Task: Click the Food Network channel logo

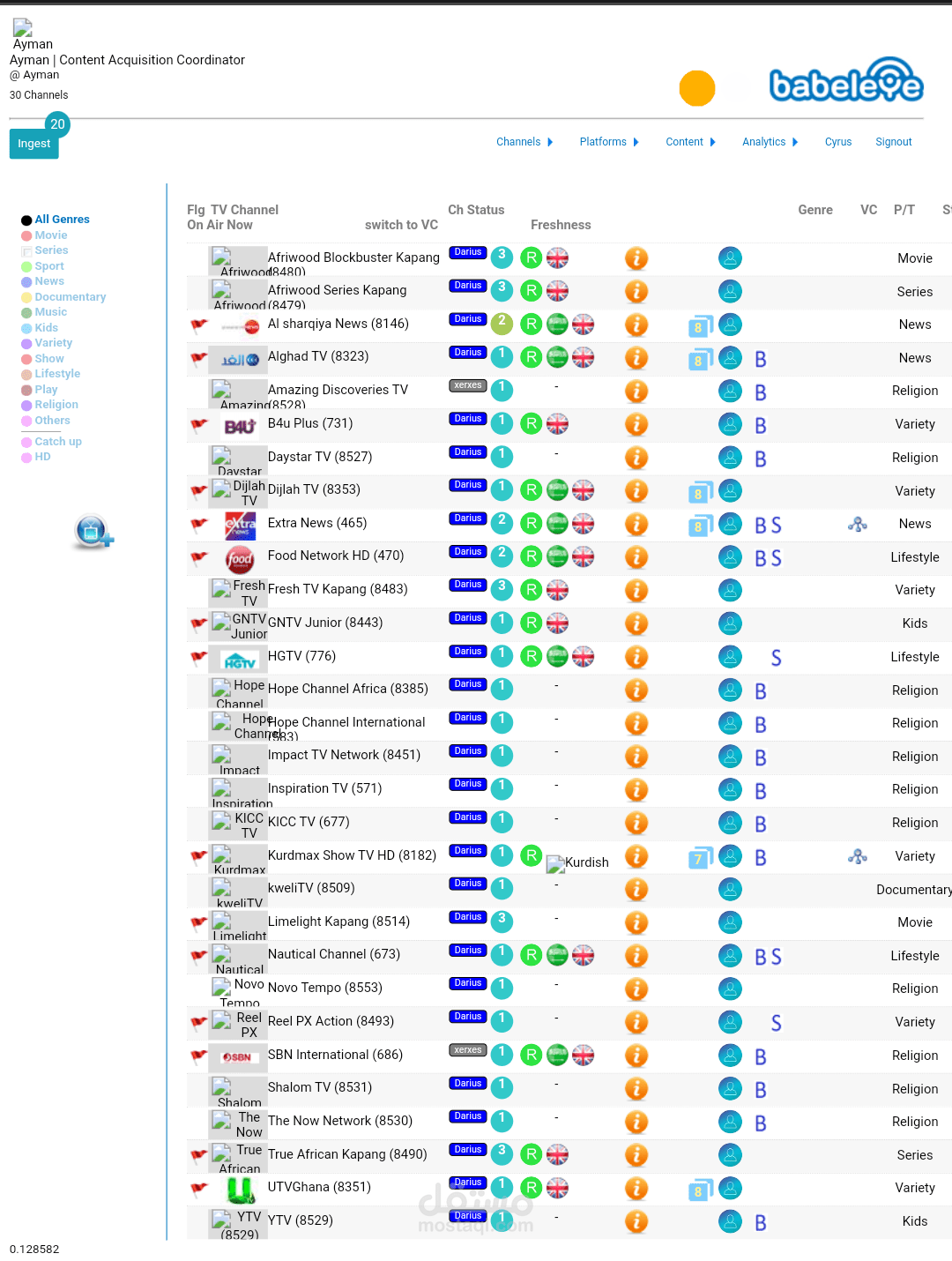Action: tap(239, 559)
